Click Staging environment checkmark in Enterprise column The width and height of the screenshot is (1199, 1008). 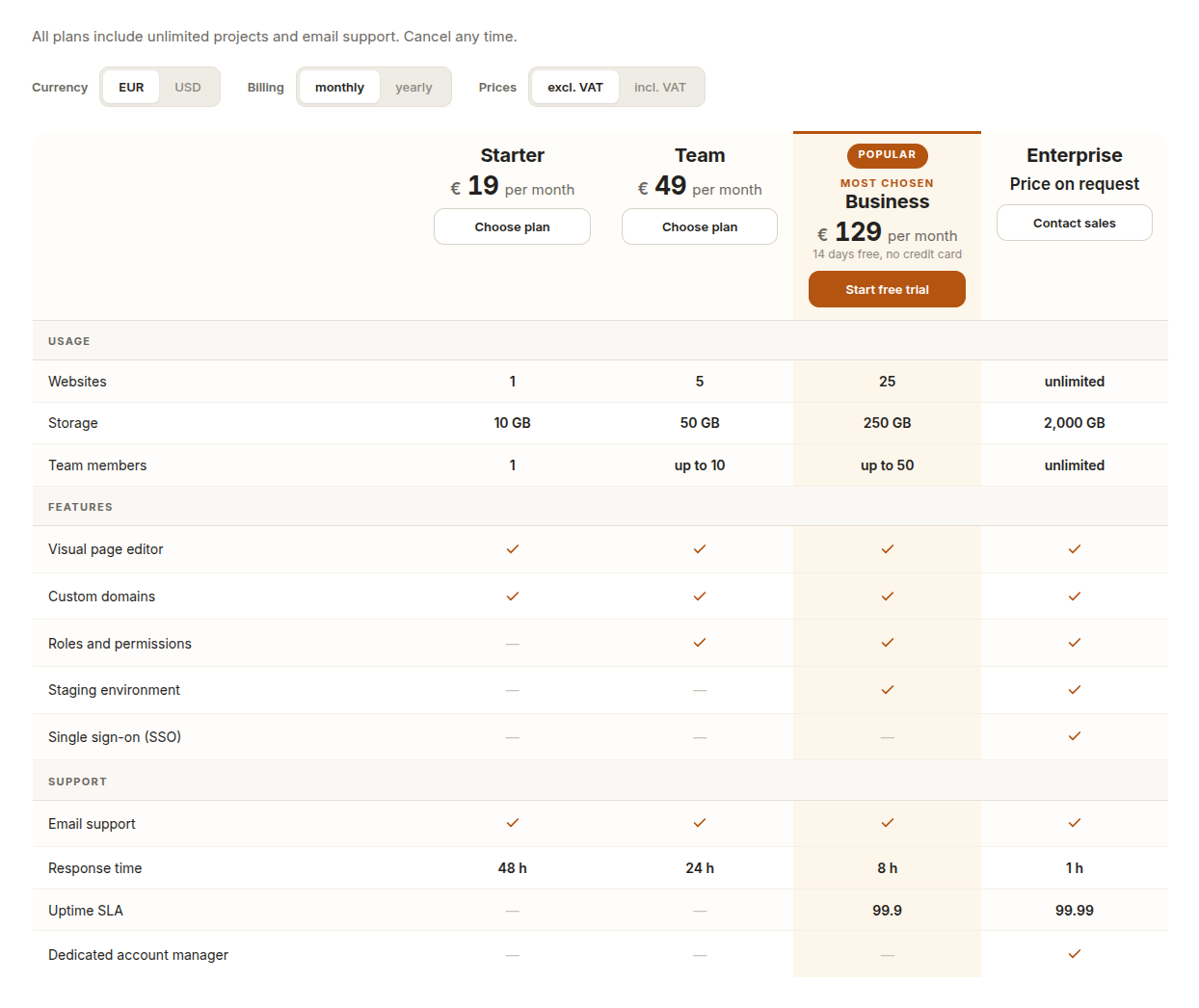1075,690
